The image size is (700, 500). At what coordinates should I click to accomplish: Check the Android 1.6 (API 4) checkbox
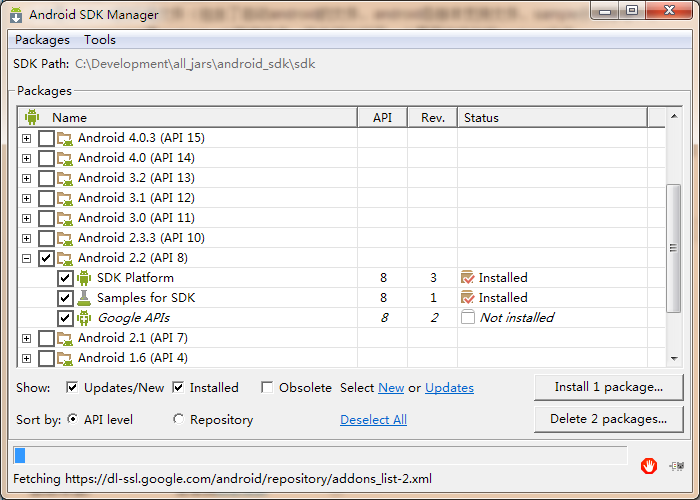[46, 358]
